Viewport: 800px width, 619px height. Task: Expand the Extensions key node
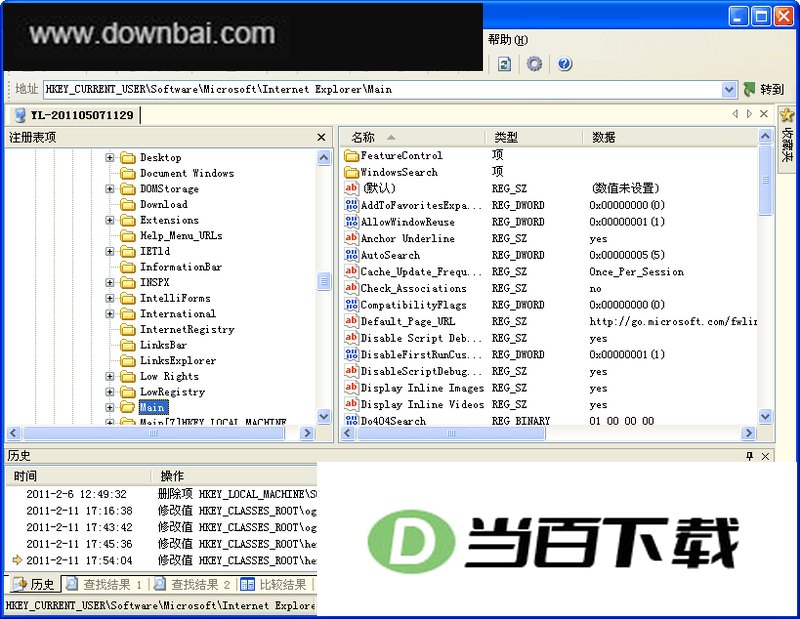pyautogui.click(x=110, y=220)
